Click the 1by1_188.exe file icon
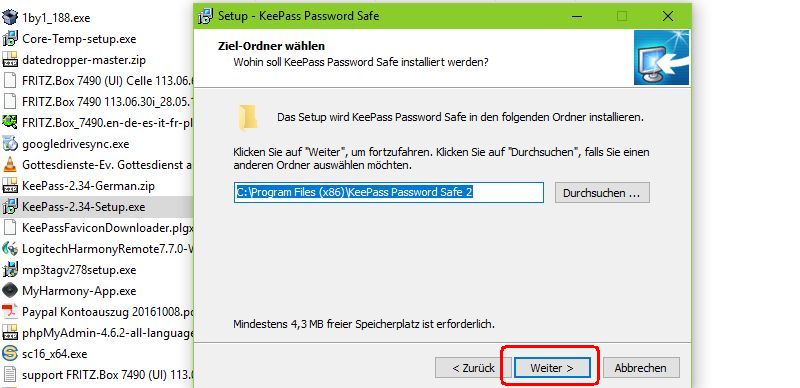Image resolution: width=800 pixels, height=388 pixels. tap(10, 17)
